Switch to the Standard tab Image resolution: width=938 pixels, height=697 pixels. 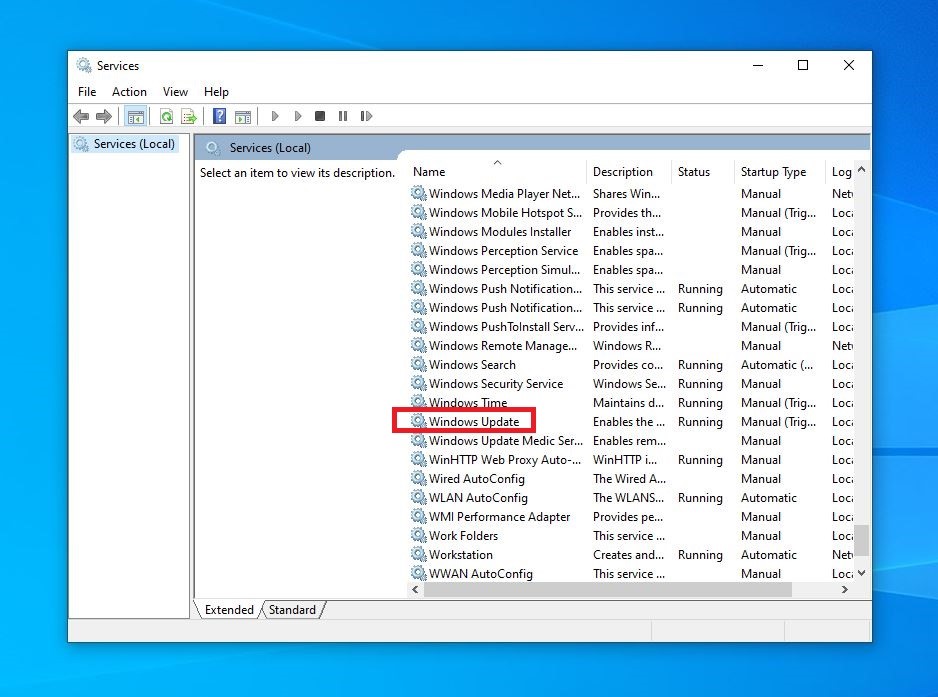(292, 610)
